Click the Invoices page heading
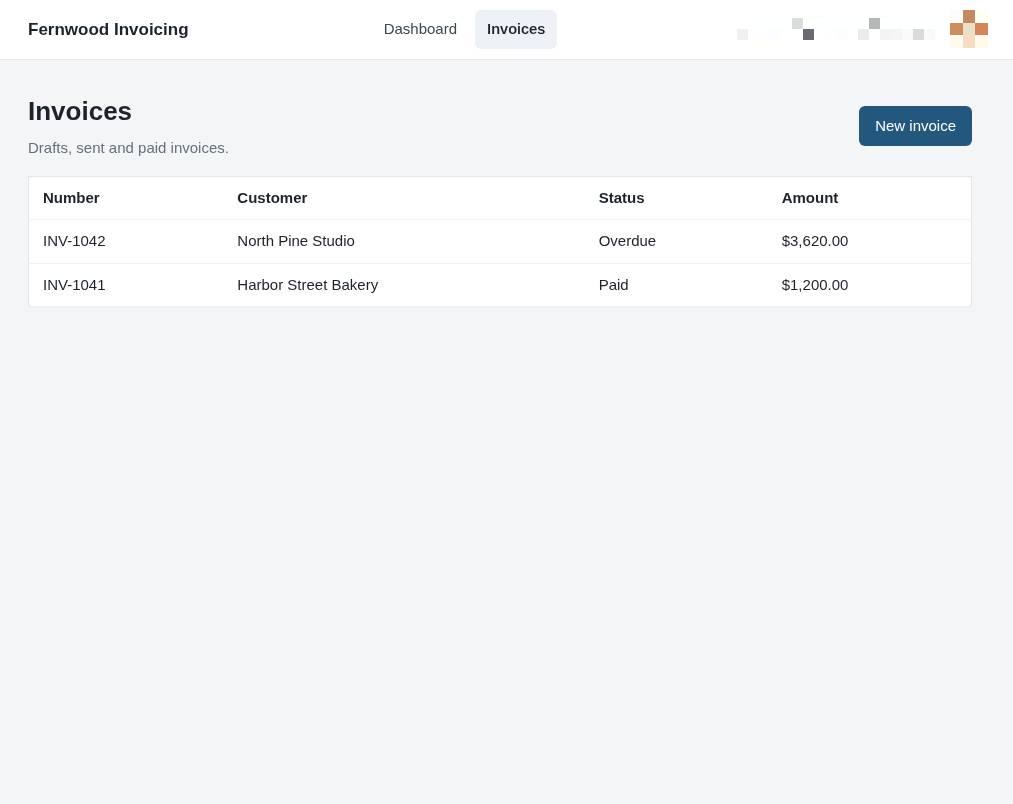This screenshot has width=1013, height=804. tap(79, 111)
